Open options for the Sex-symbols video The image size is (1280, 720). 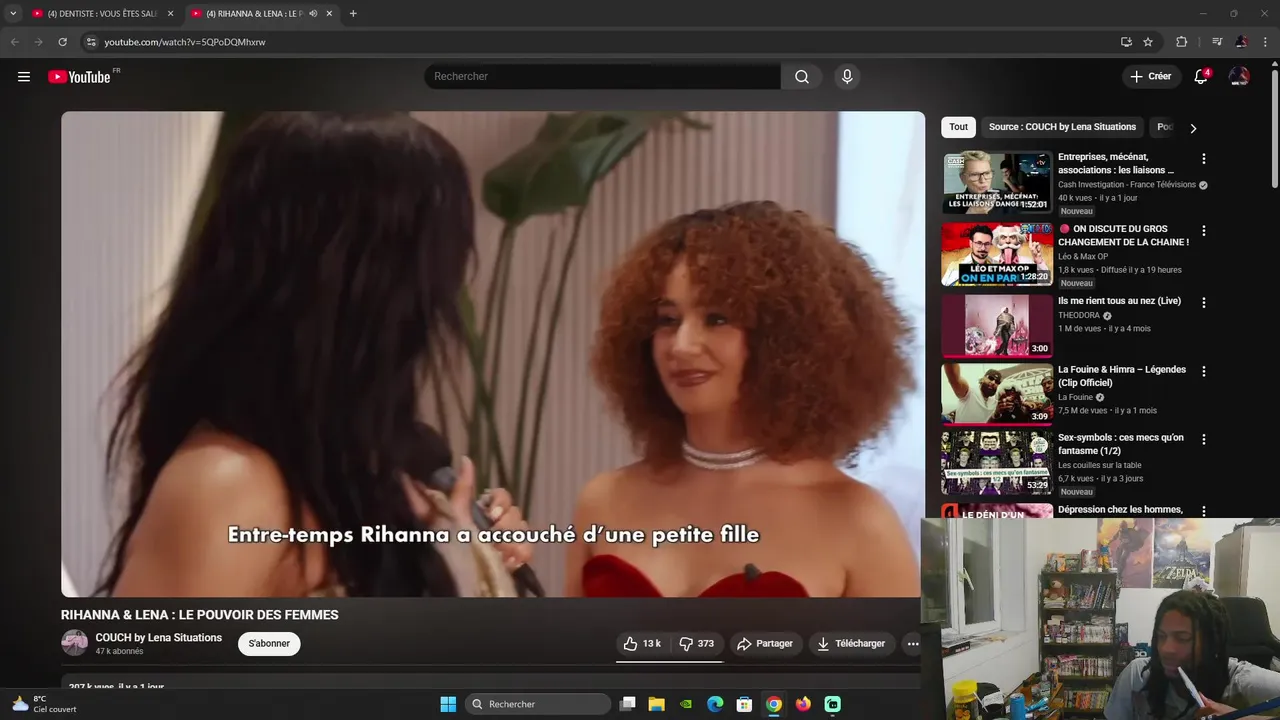[x=1204, y=439]
